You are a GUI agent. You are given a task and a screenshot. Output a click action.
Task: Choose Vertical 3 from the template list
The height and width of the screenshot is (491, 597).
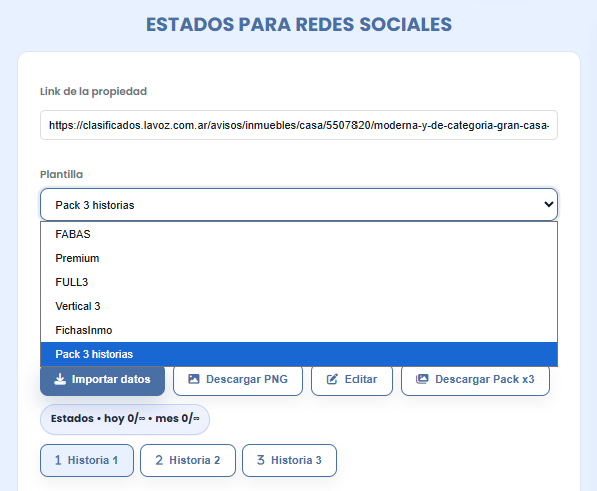pos(299,306)
